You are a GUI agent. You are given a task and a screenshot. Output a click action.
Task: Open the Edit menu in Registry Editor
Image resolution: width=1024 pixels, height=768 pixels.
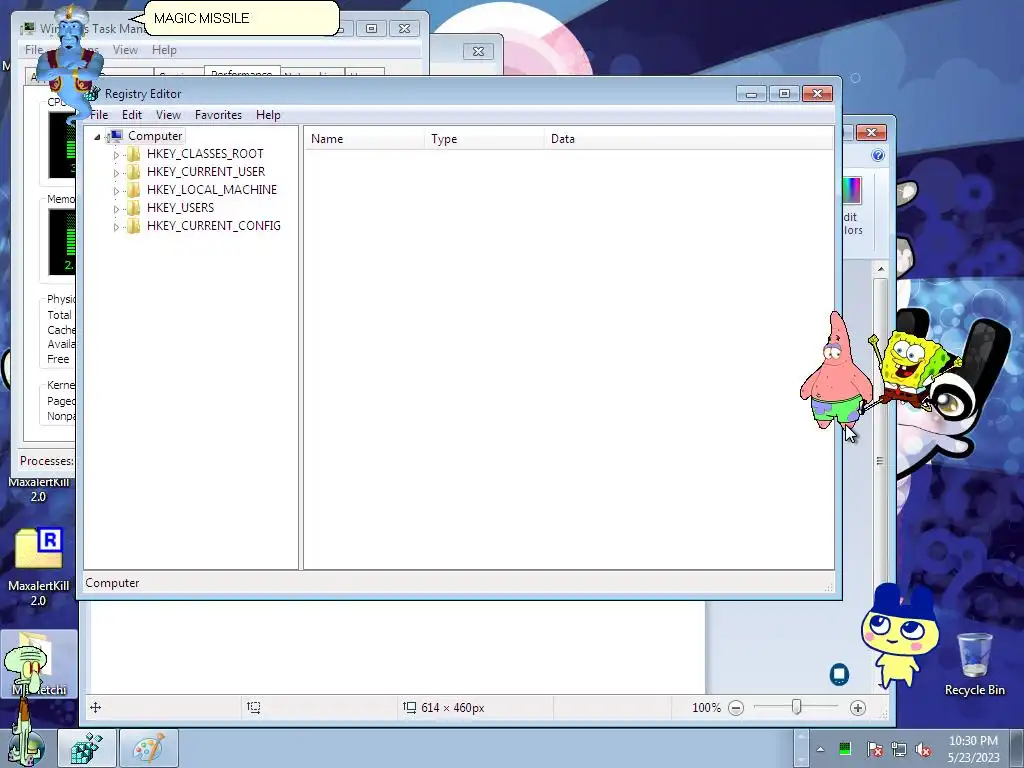tap(132, 115)
